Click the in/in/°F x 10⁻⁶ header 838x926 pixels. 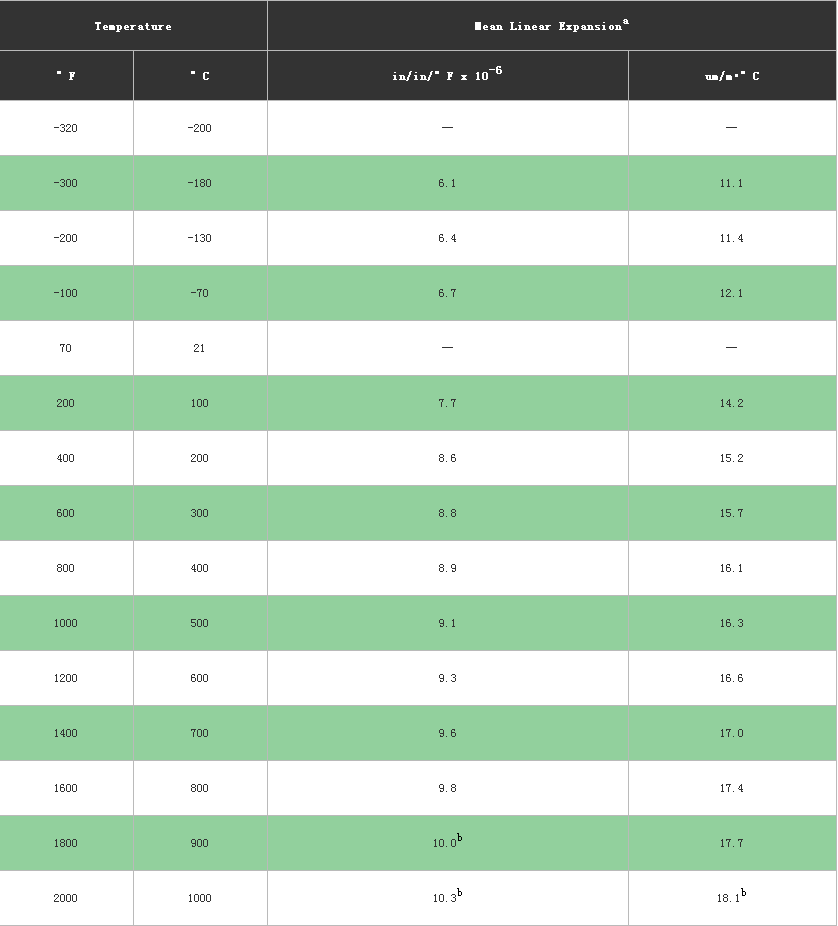(447, 75)
